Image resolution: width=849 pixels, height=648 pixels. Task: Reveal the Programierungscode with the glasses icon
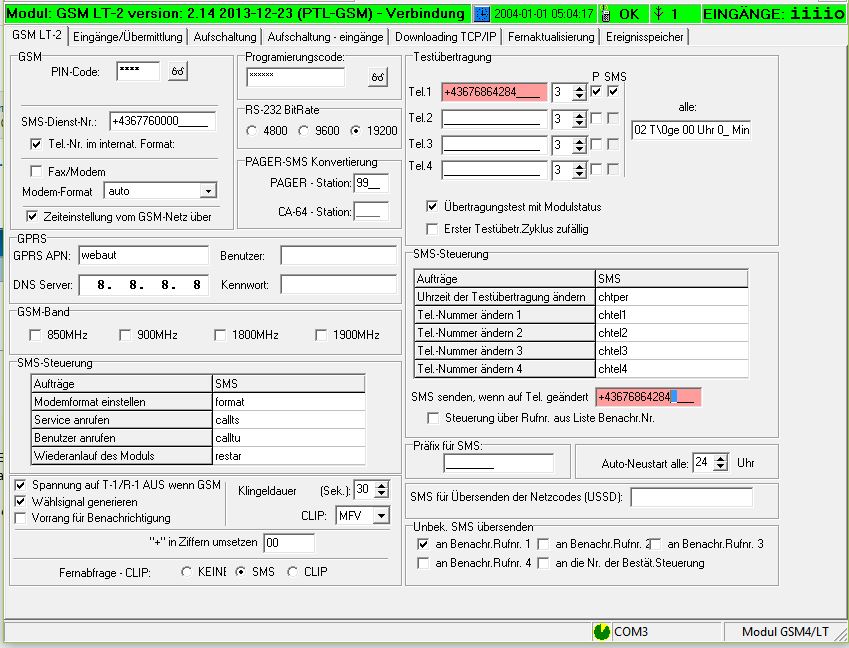point(377,78)
